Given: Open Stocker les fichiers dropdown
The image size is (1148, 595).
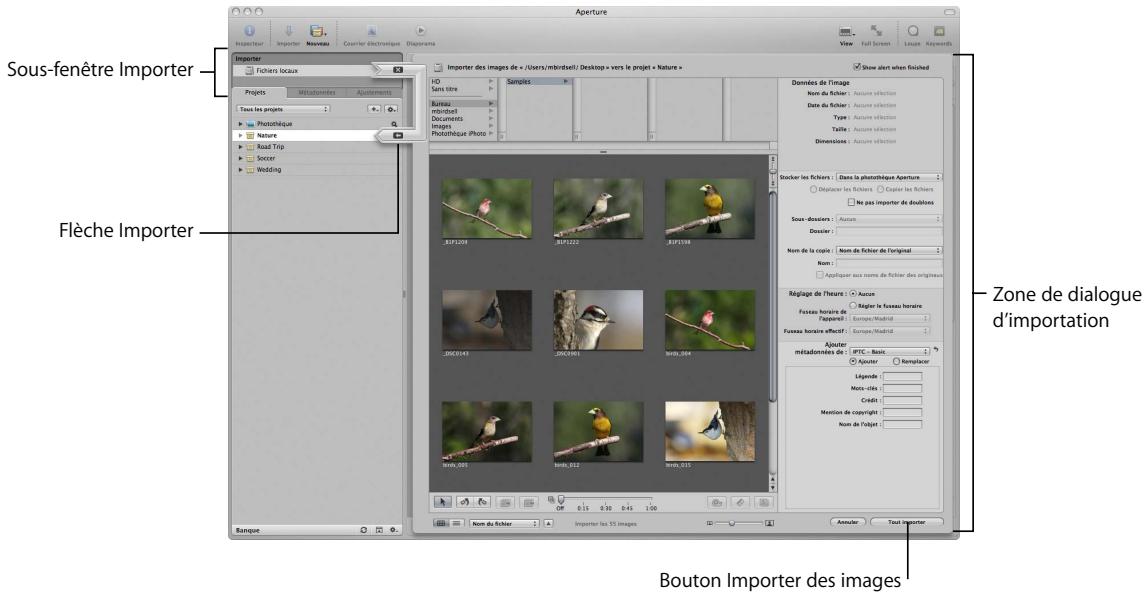Looking at the screenshot, I should coord(889,177).
